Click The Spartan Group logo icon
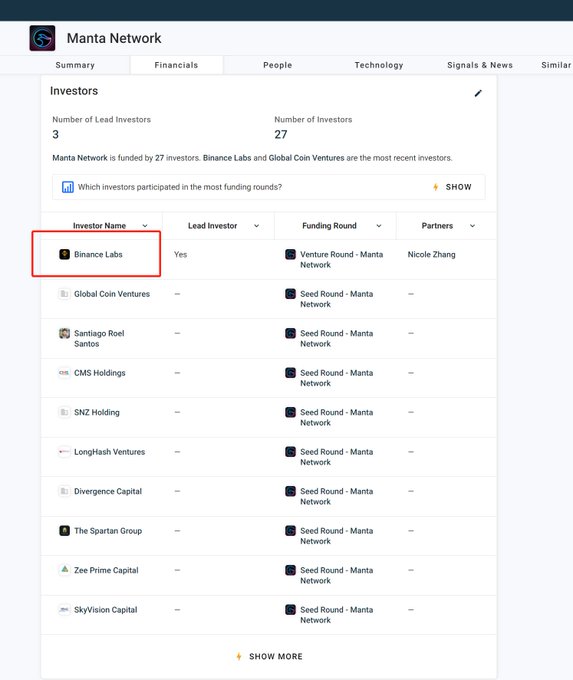 click(x=64, y=530)
